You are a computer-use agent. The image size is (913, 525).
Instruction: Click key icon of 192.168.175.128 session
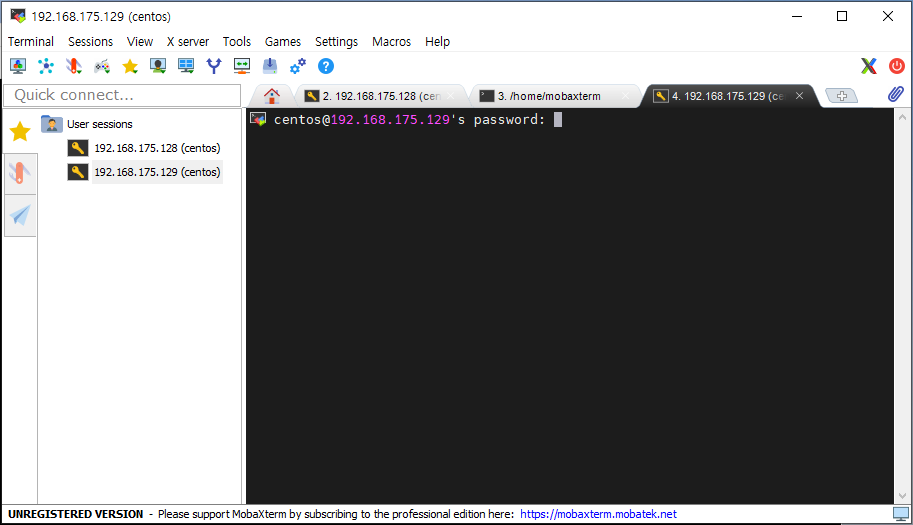[x=77, y=148]
